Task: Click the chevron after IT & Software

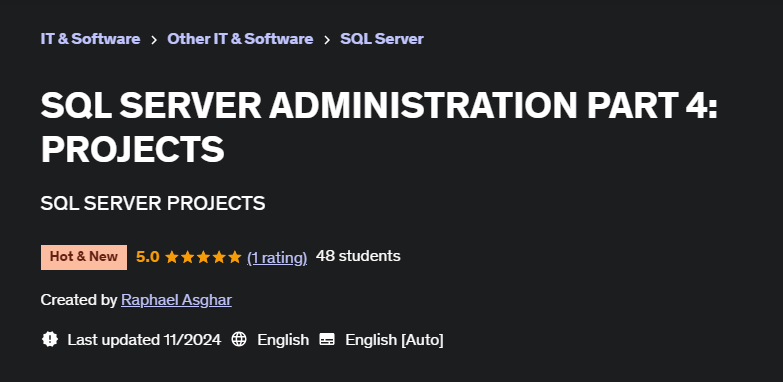Action: coord(154,39)
